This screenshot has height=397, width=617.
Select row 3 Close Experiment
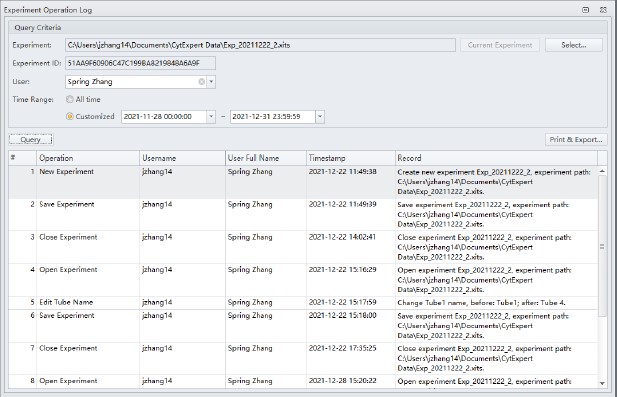(x=303, y=247)
